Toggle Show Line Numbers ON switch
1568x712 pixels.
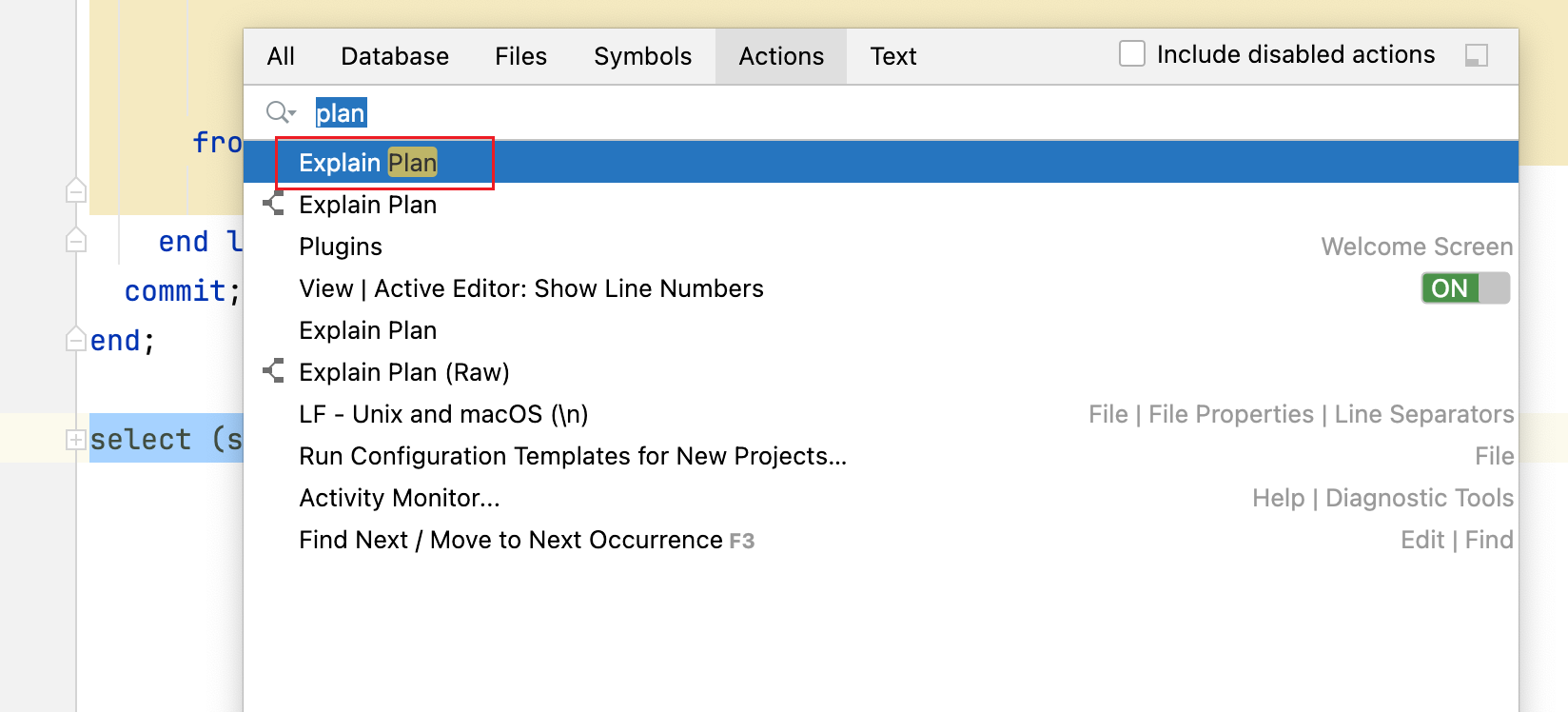[x=1464, y=288]
